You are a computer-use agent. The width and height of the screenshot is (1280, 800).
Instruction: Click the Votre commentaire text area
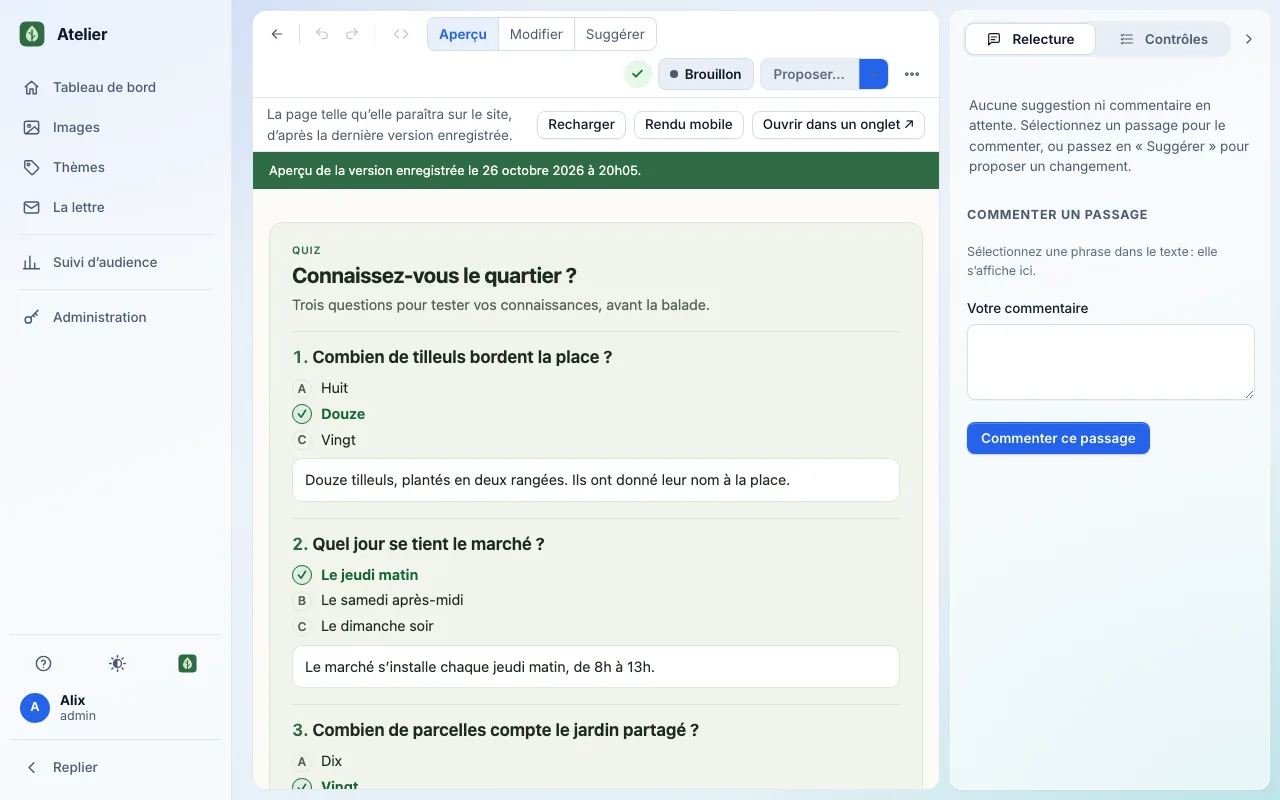click(1111, 362)
